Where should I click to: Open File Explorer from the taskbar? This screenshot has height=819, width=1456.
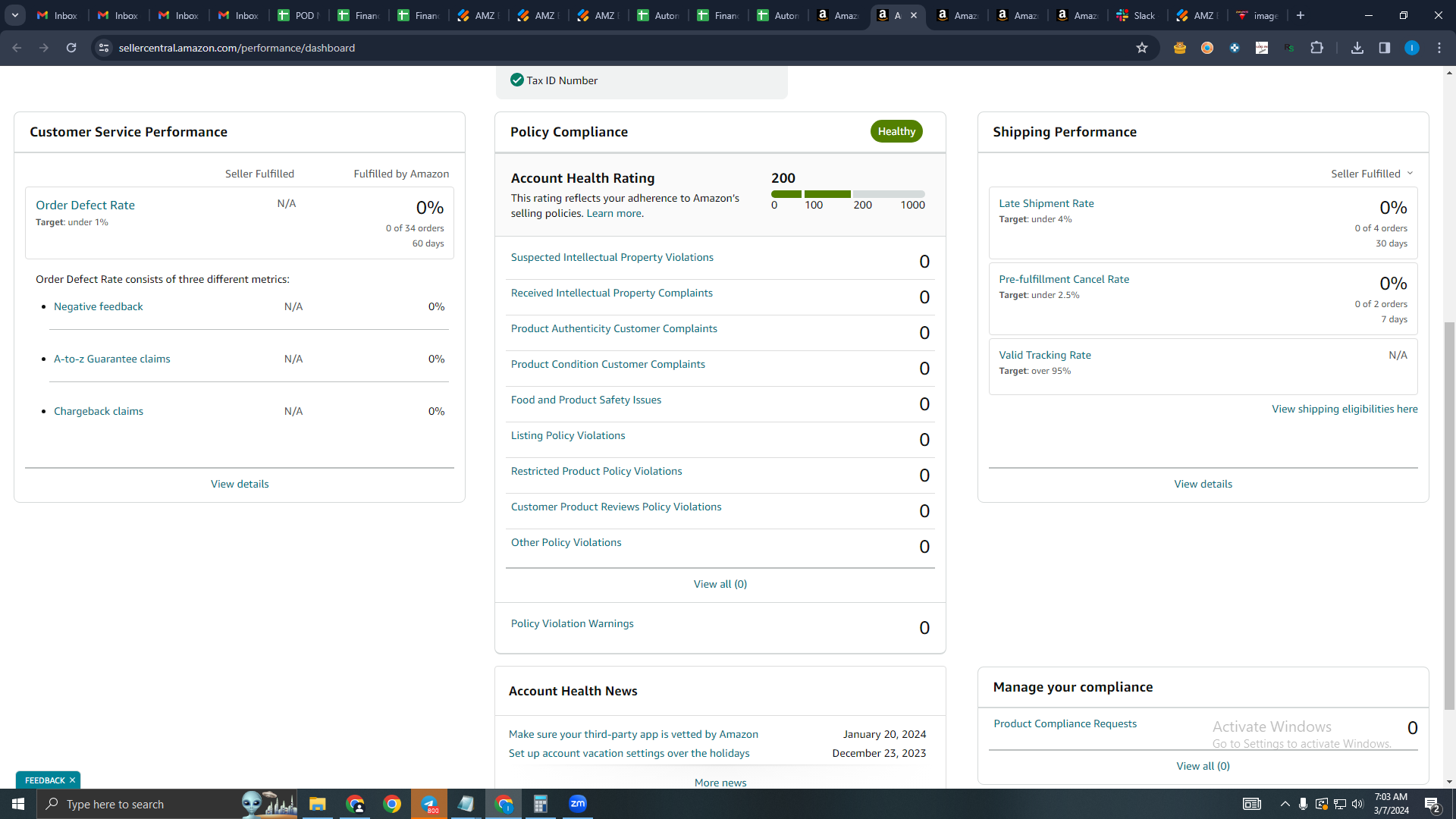point(317,804)
